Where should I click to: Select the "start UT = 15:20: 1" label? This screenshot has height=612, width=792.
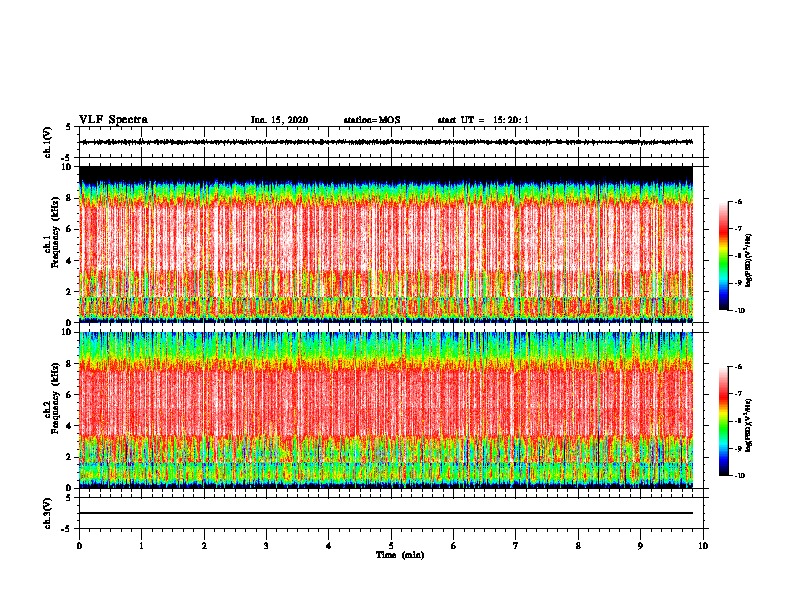click(x=483, y=120)
